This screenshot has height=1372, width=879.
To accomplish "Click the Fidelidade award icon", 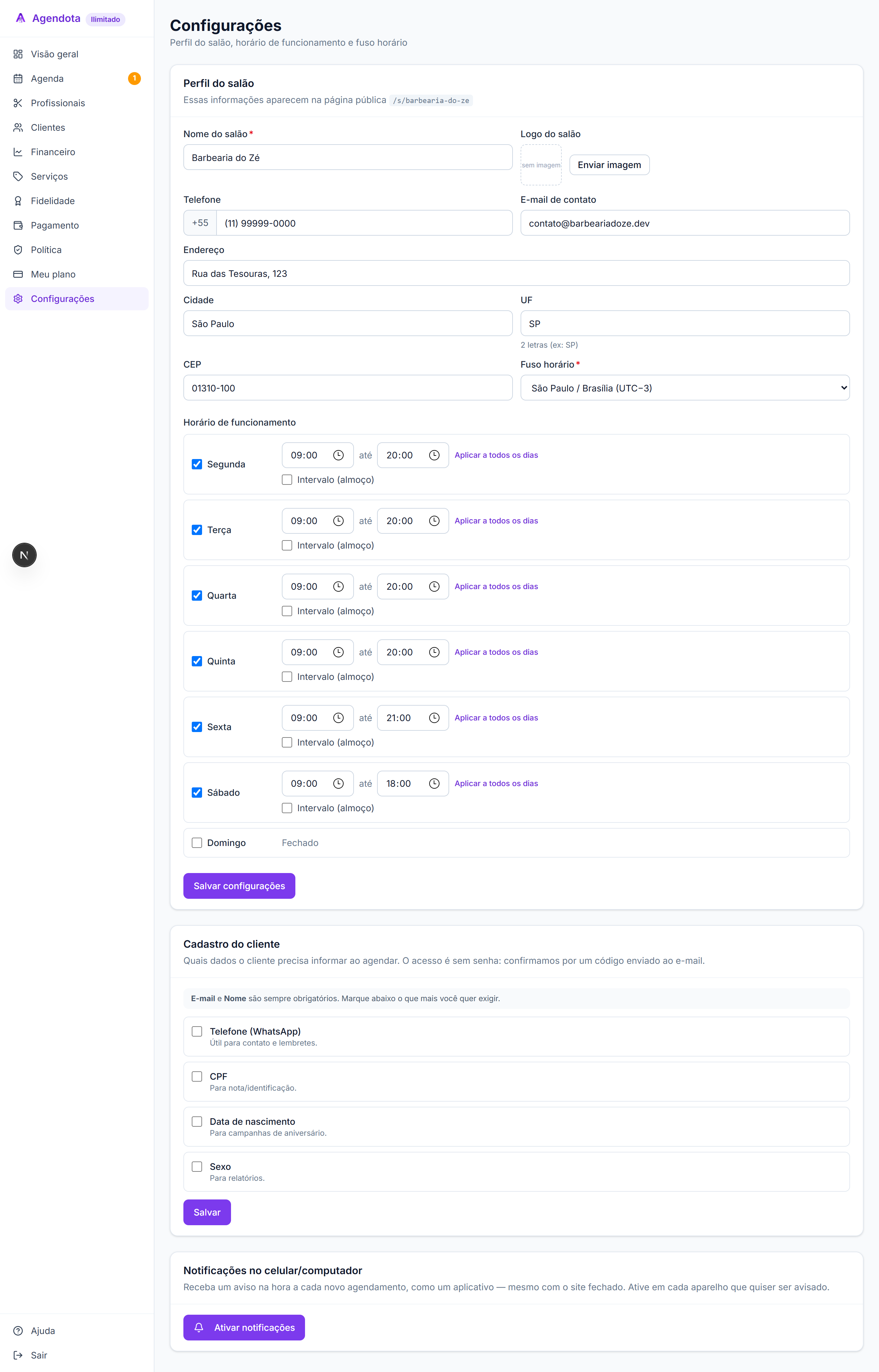I will (x=18, y=201).
